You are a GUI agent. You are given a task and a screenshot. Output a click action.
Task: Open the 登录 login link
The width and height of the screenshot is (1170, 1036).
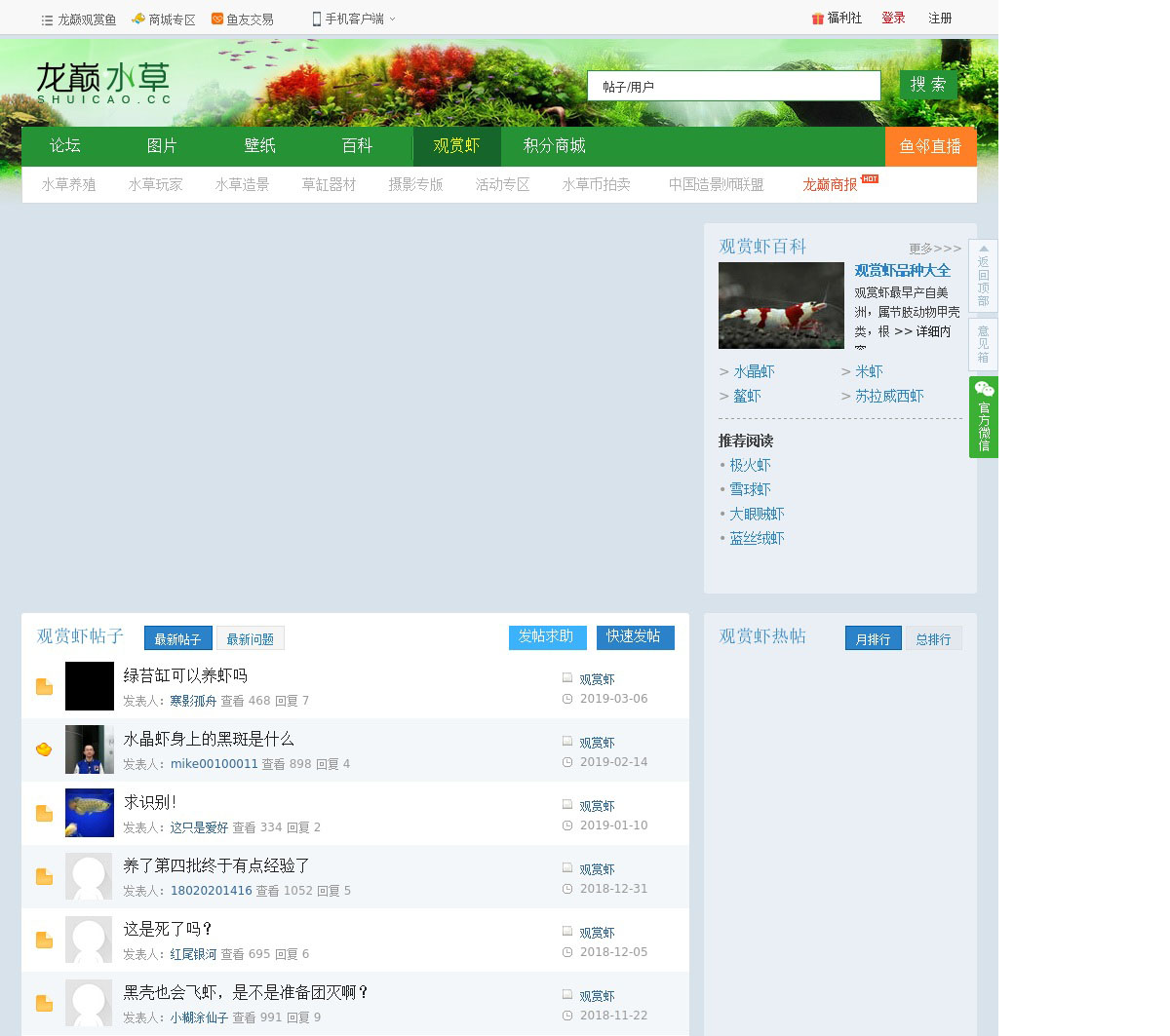[x=893, y=19]
